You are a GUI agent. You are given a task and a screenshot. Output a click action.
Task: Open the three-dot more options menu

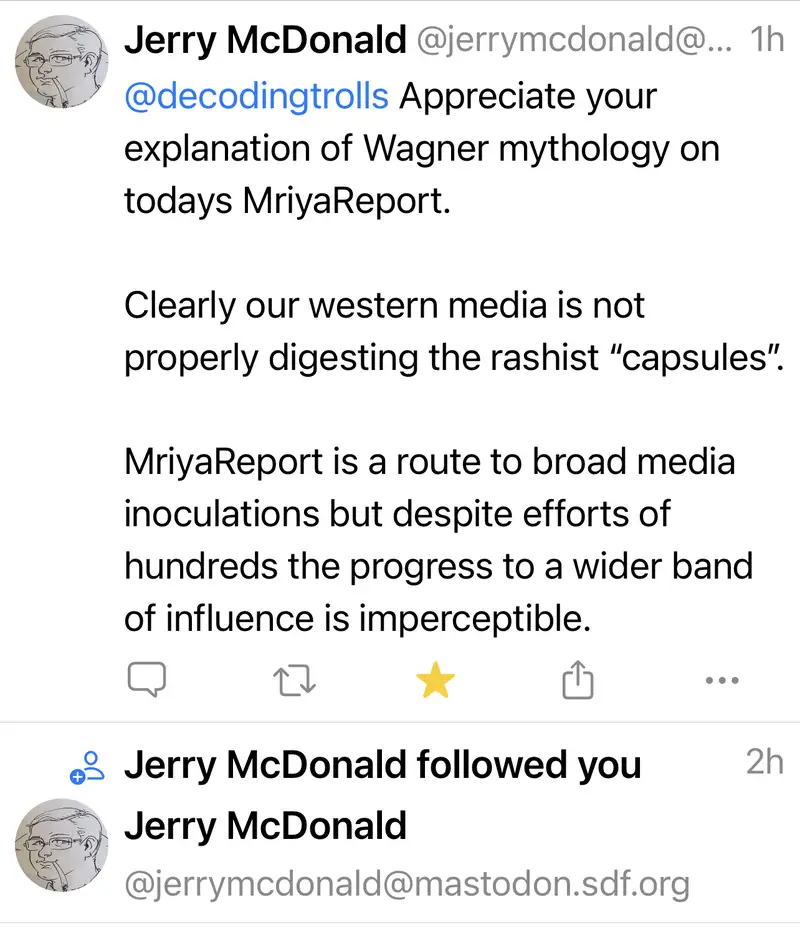(721, 680)
